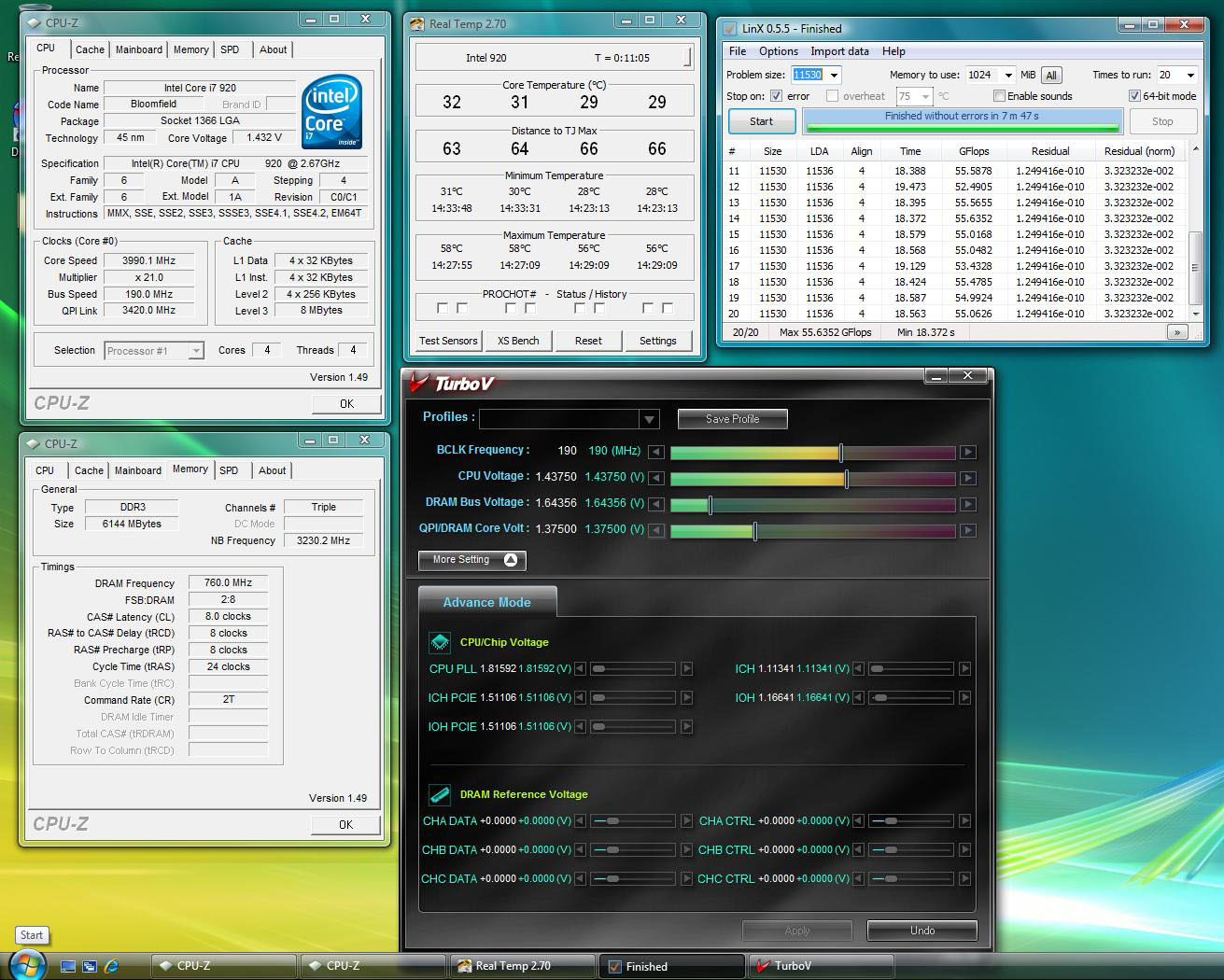Click the CPU Voltage slider handle
The image size is (1224, 980).
pos(847,478)
